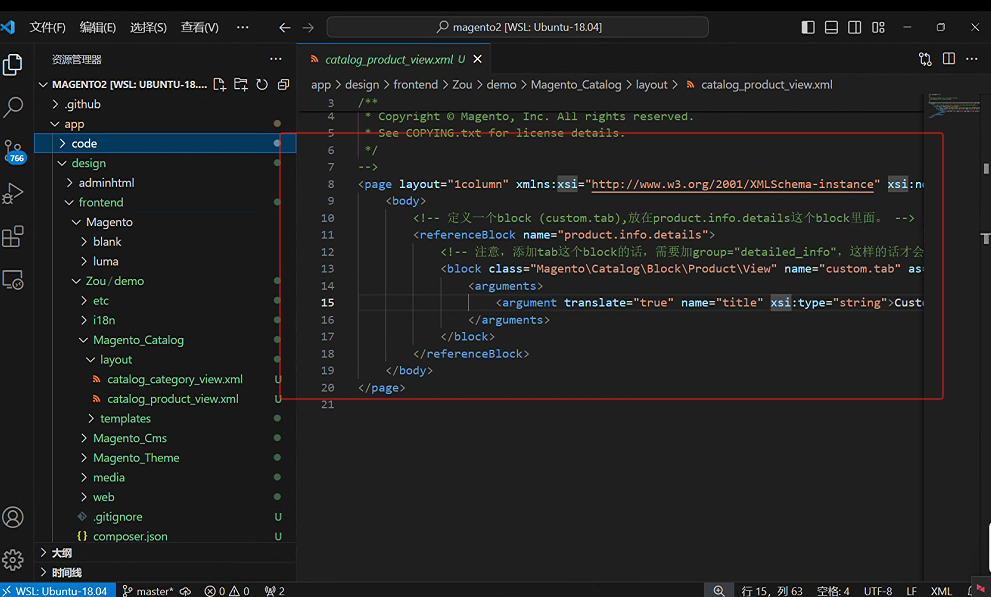The width and height of the screenshot is (991, 597).
Task: Refresh the explorer file tree
Action: click(262, 85)
